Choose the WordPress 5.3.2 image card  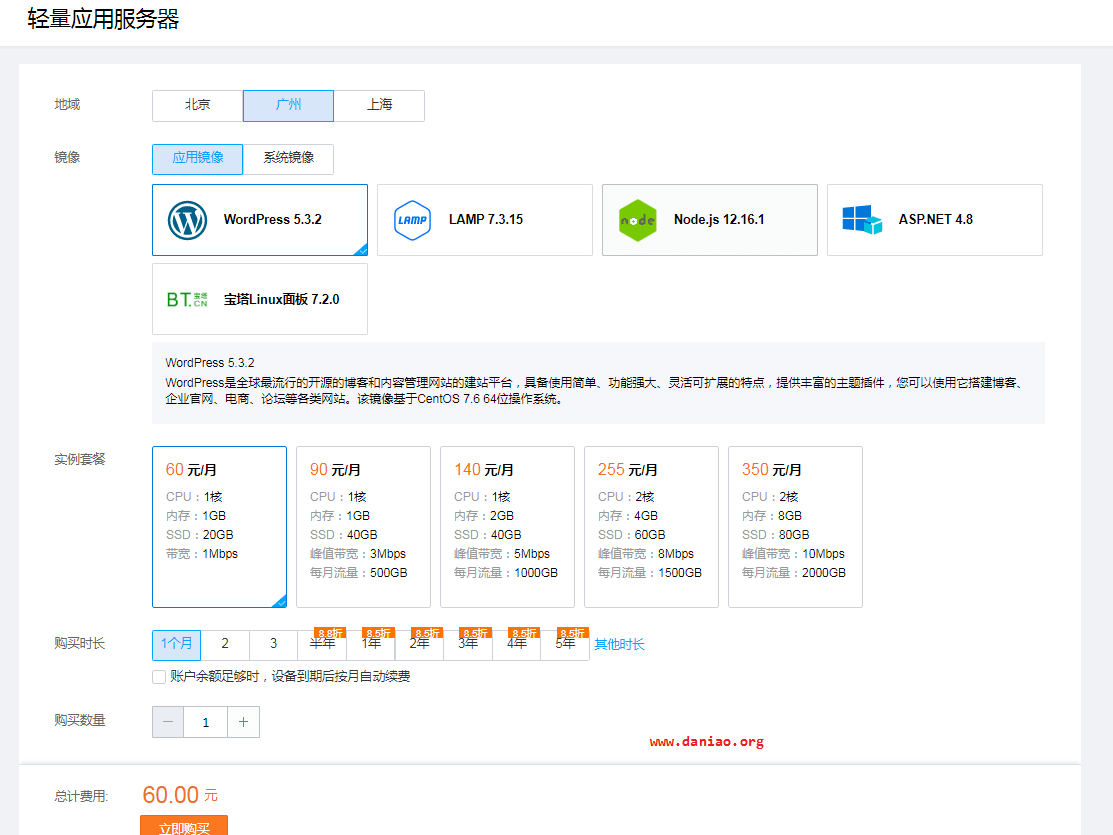coord(260,220)
